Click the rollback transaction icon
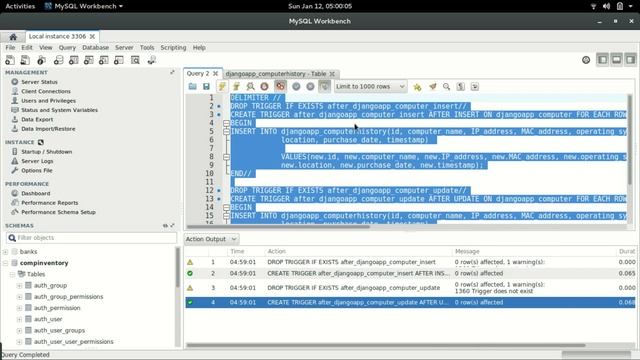 tap(310, 87)
